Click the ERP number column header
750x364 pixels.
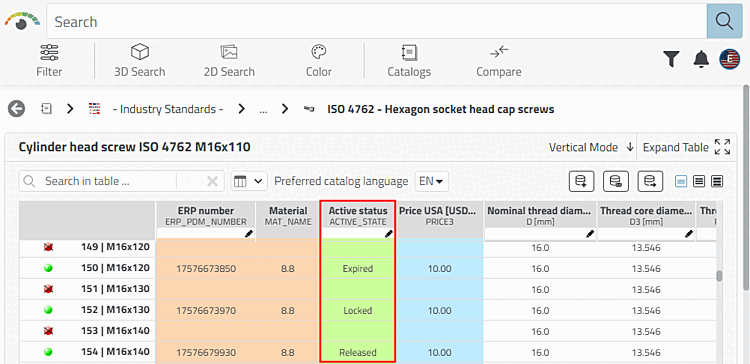click(x=206, y=215)
